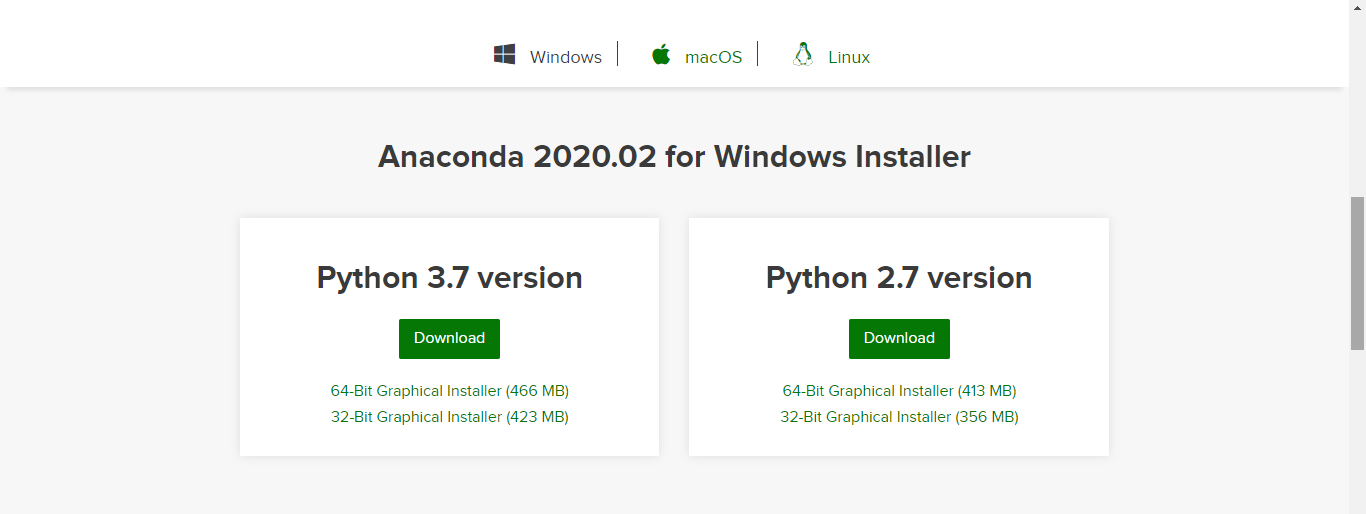The image size is (1366, 514).
Task: Click the Anaconda 2020.02 for Windows Installer heading
Action: [674, 157]
